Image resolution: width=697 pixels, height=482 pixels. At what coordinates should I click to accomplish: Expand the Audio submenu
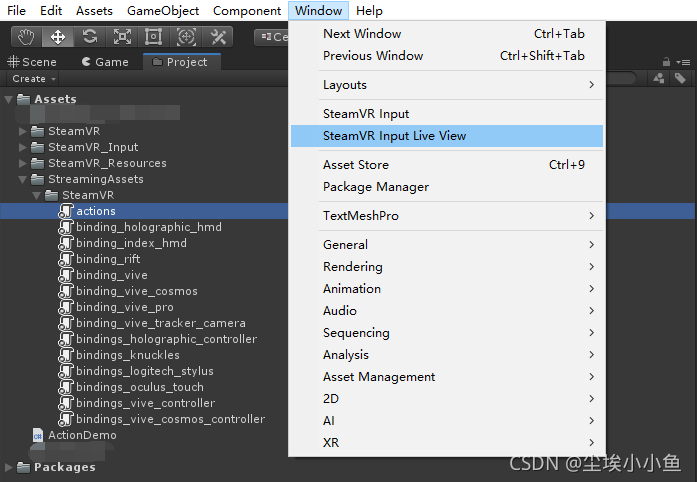click(447, 310)
